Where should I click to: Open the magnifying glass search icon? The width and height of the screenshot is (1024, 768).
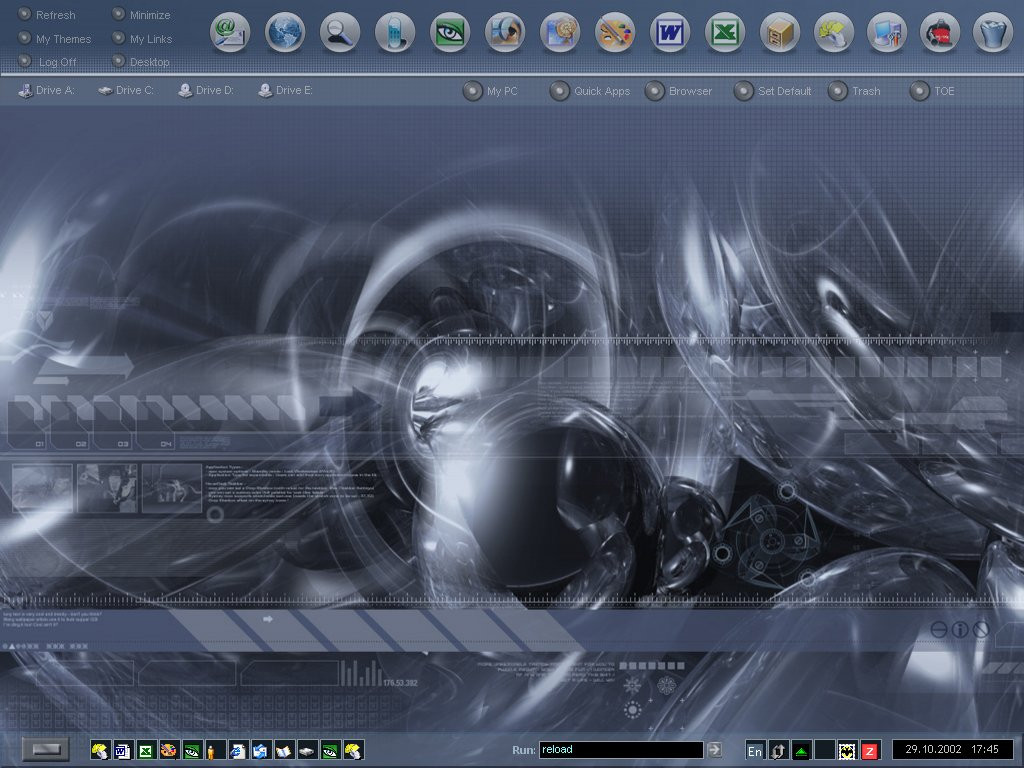click(x=340, y=33)
